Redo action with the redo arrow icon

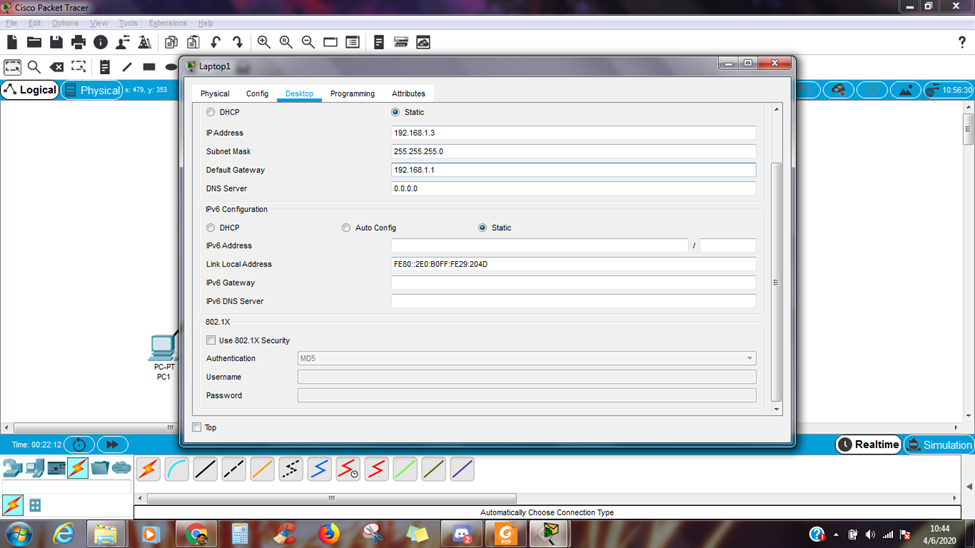(238, 42)
